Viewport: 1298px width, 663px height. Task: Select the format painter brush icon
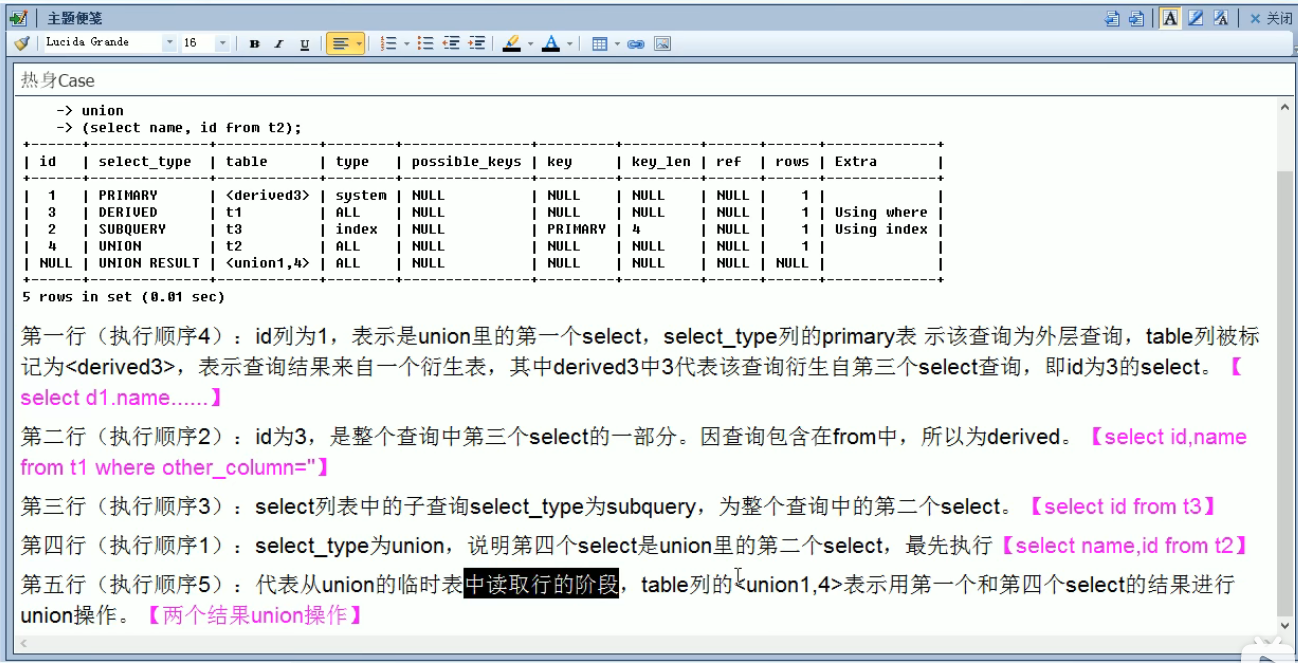20,43
